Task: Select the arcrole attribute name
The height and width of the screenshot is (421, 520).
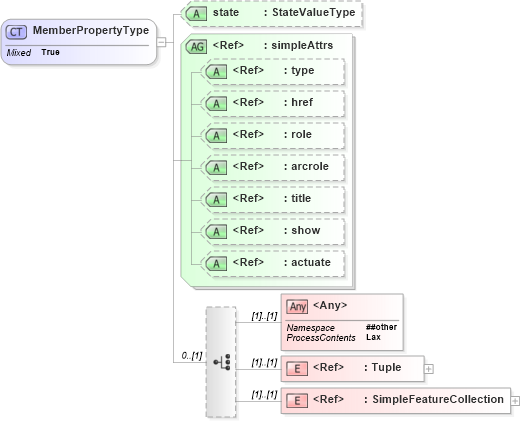Action: point(310,166)
